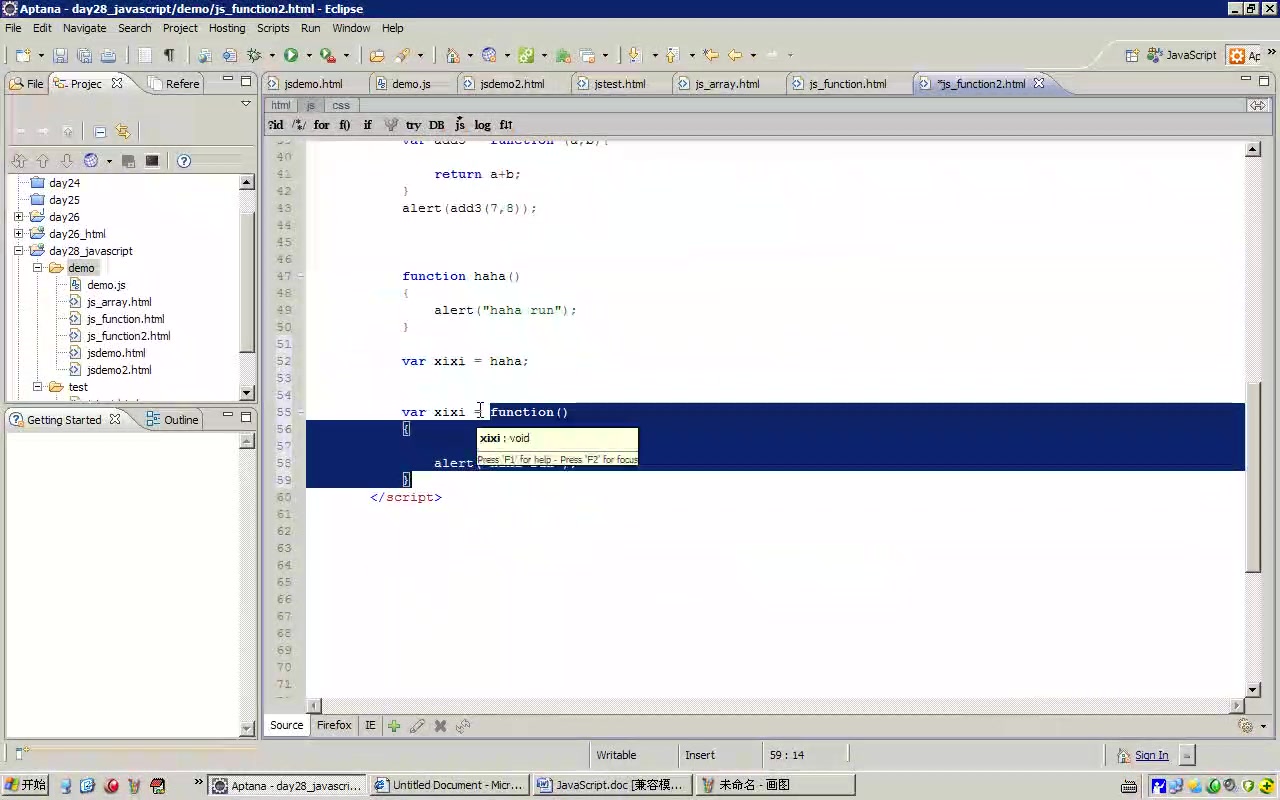Screen dimensions: 1280x800
Task: Switch to the Outline view tab
Action: click(173, 420)
